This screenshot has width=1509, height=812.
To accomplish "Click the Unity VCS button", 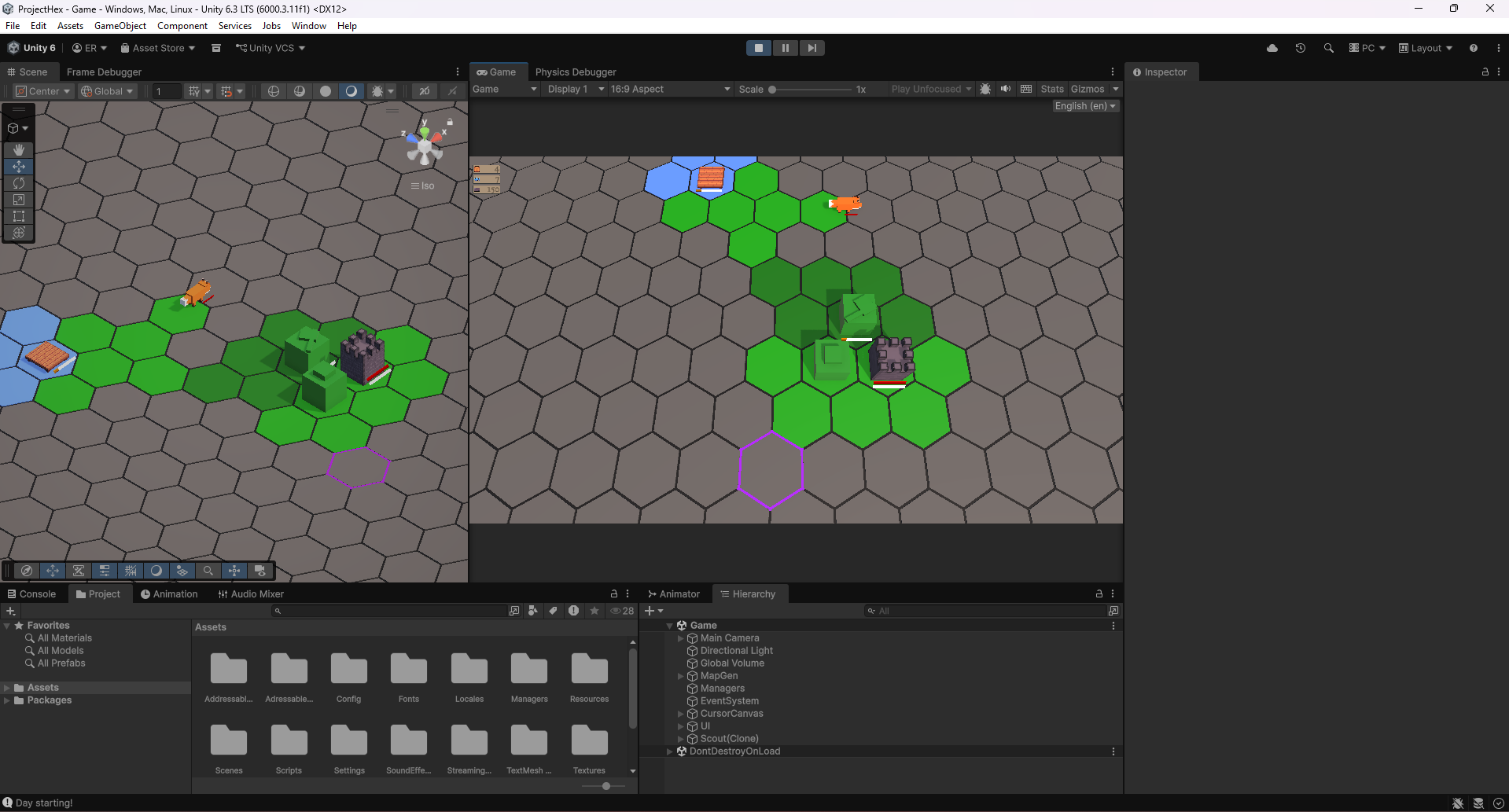I will tap(271, 48).
